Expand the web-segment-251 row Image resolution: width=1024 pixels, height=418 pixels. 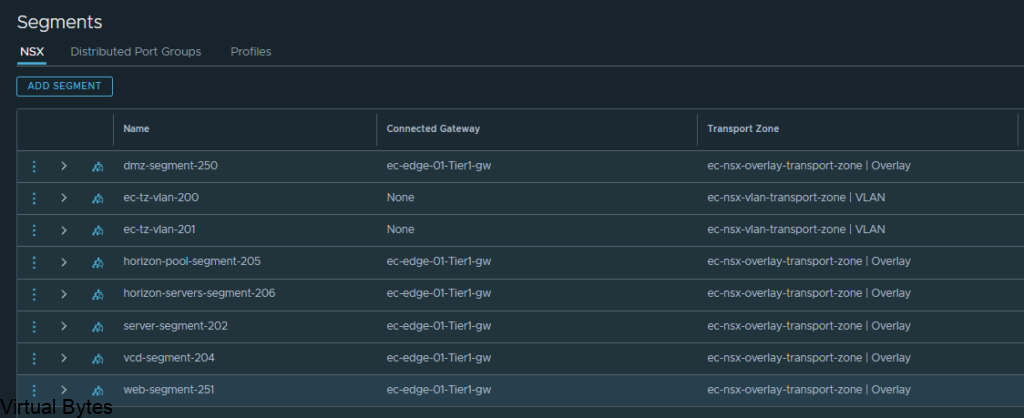[64, 390]
